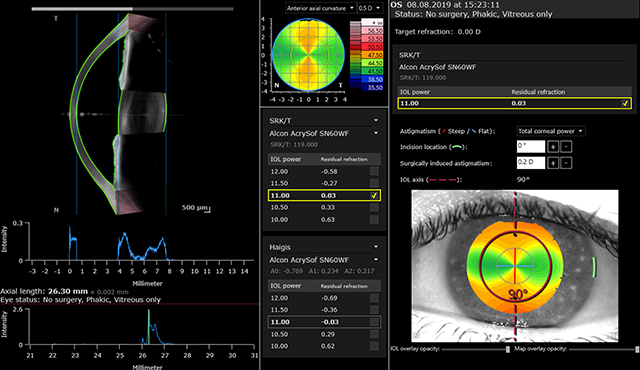
Task: Click the anterior axial curvature topography map
Action: click(309, 55)
